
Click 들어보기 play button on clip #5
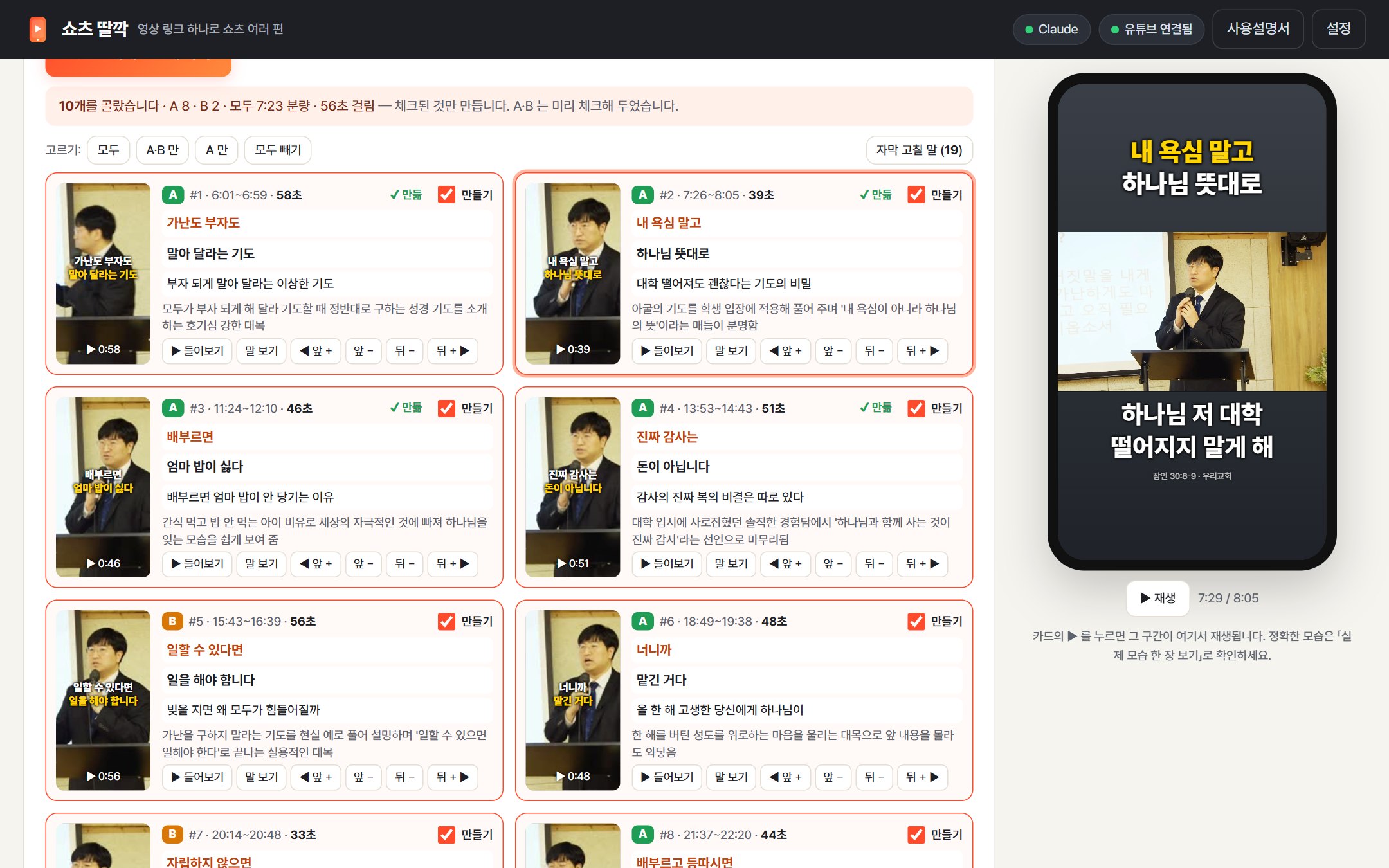[x=197, y=777]
